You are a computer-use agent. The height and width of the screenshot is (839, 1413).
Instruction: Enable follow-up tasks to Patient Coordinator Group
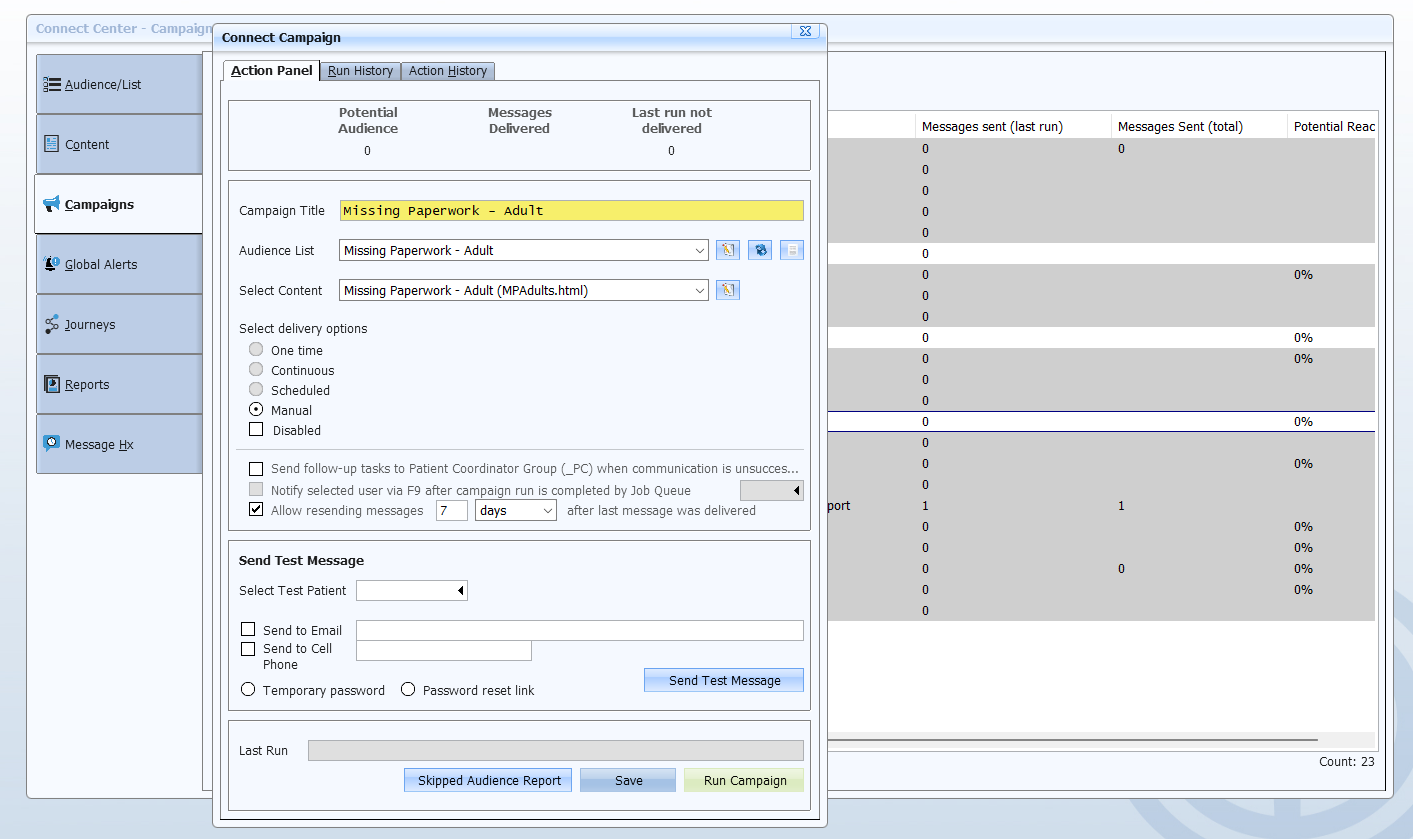[x=256, y=469]
